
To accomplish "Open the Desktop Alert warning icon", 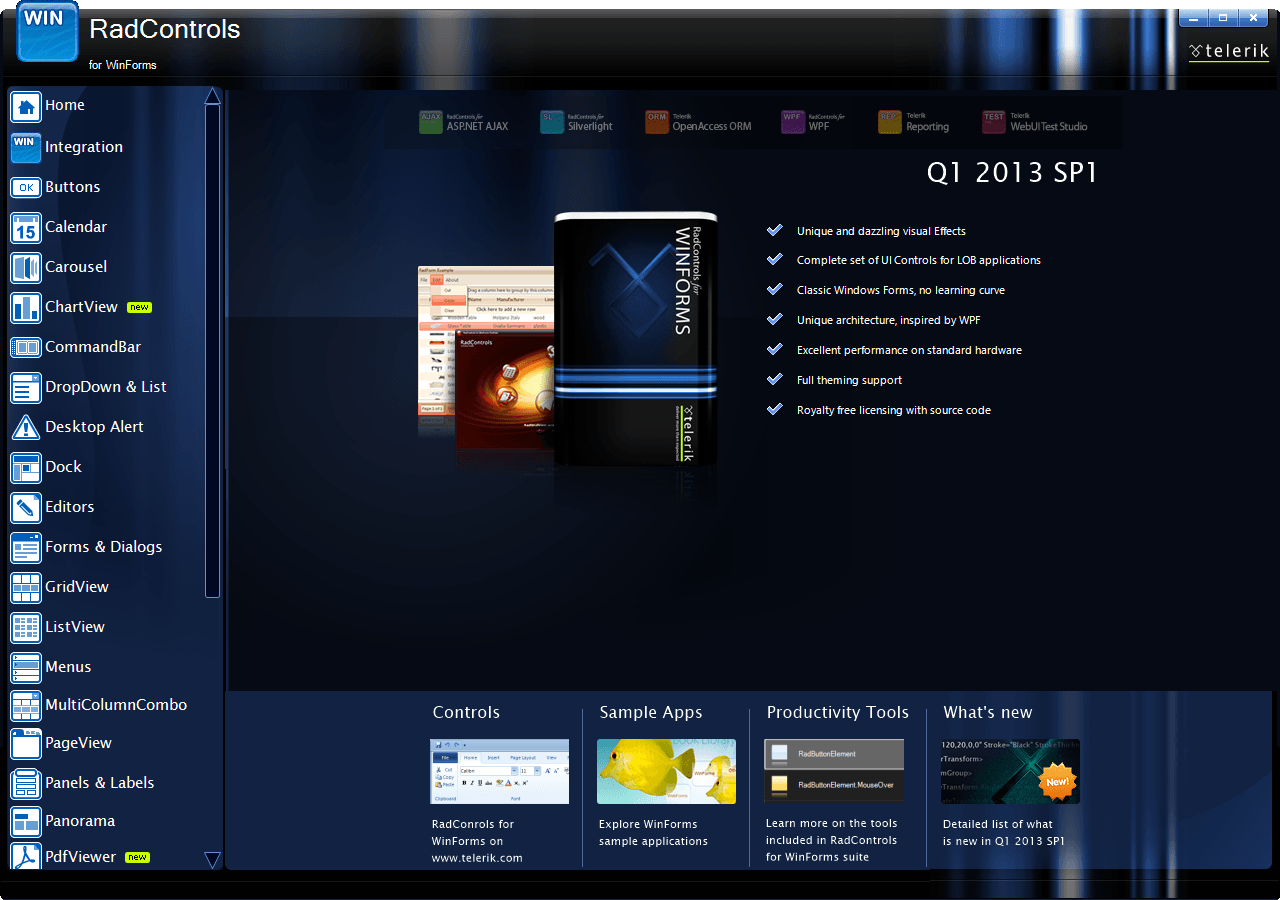I will pyautogui.click(x=26, y=427).
